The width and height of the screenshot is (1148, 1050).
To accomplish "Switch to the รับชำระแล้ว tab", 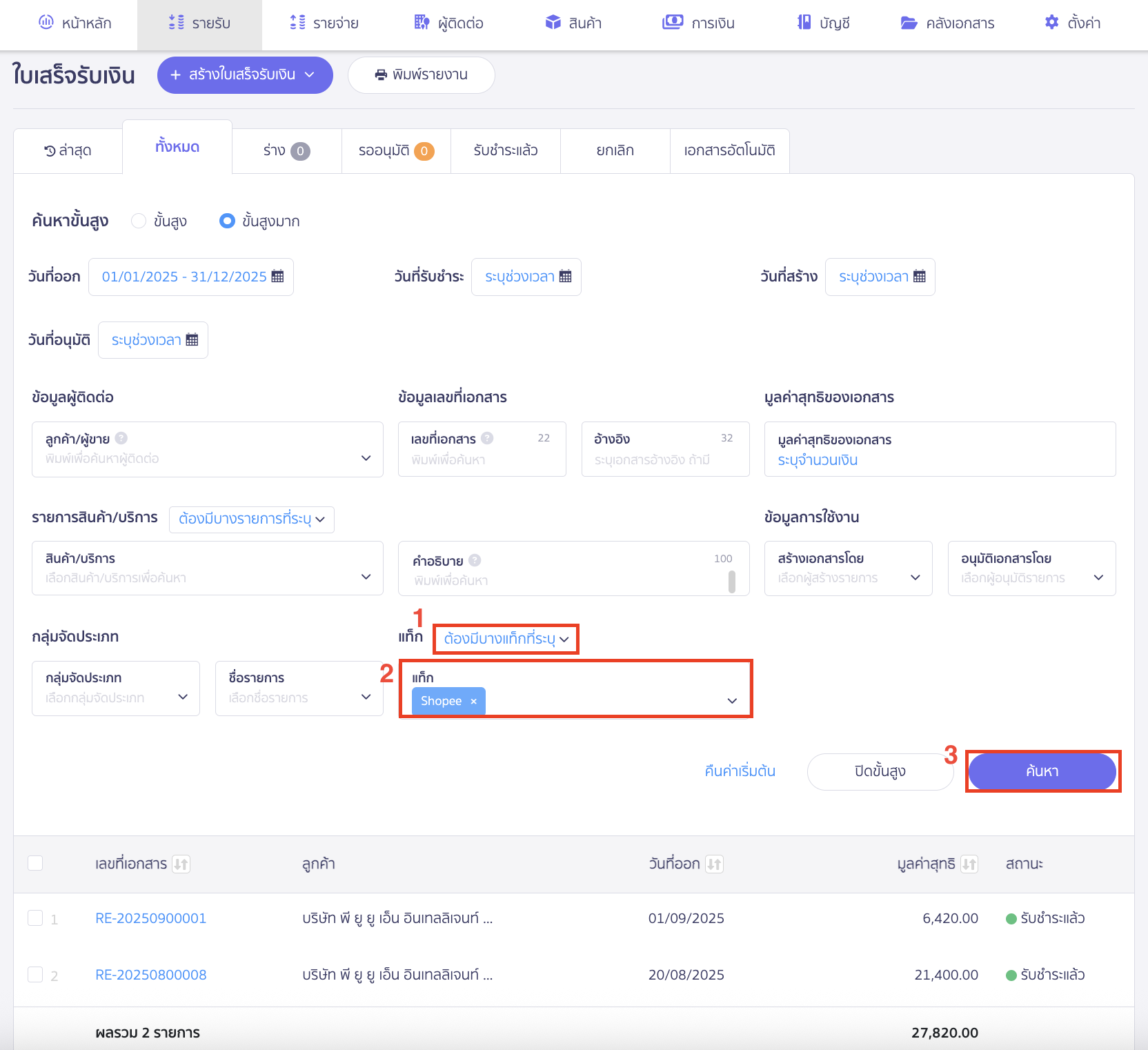I will tap(505, 150).
